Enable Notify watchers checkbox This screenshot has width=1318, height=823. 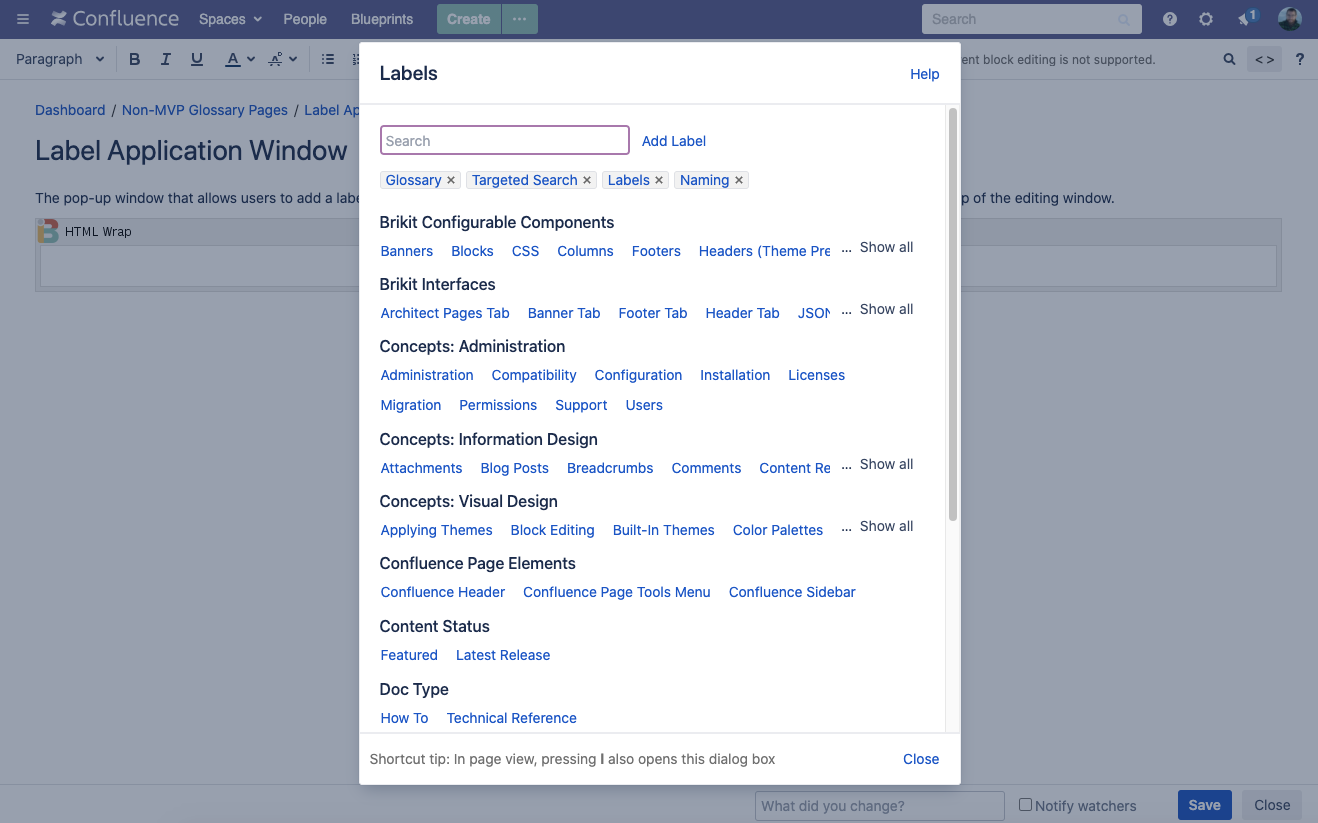pos(1025,804)
